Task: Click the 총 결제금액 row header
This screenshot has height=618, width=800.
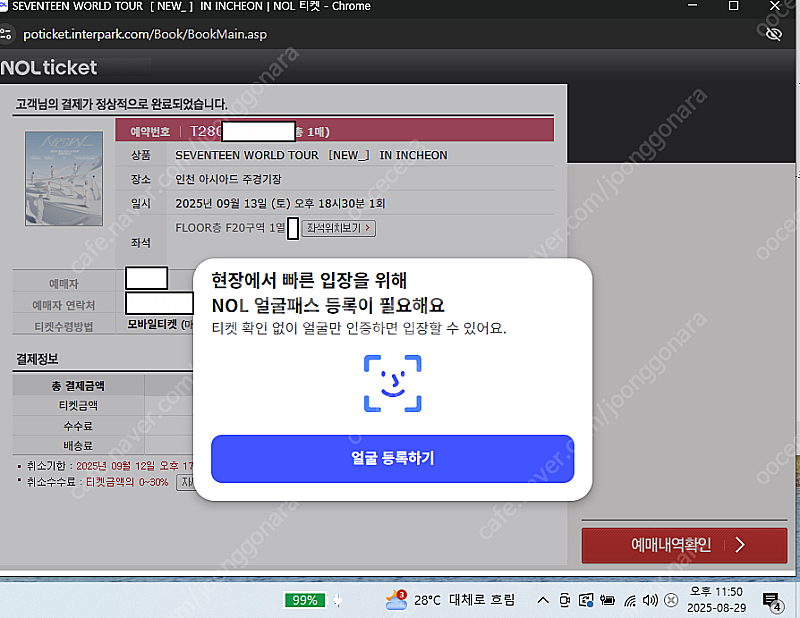Action: coord(78,386)
